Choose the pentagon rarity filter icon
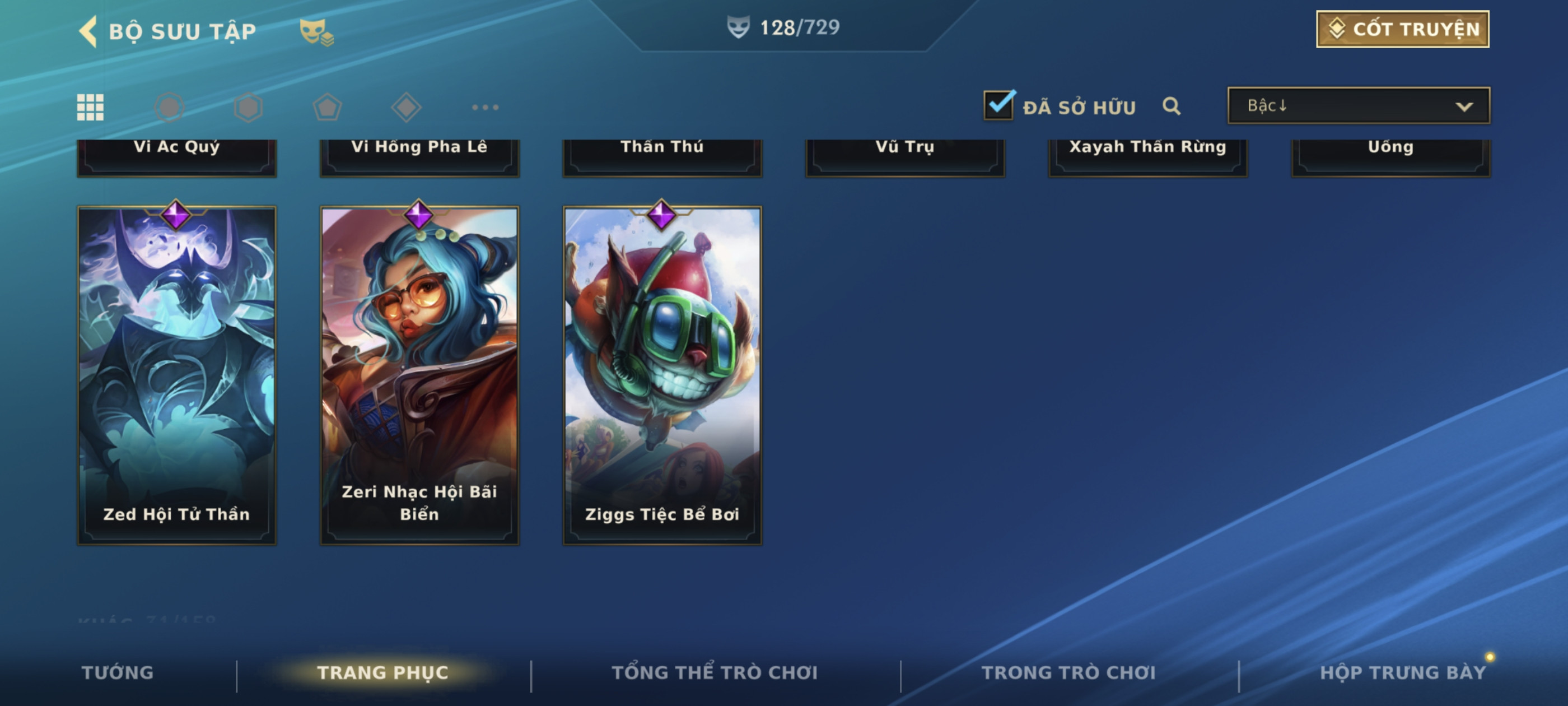The height and width of the screenshot is (706, 1568). point(328,107)
